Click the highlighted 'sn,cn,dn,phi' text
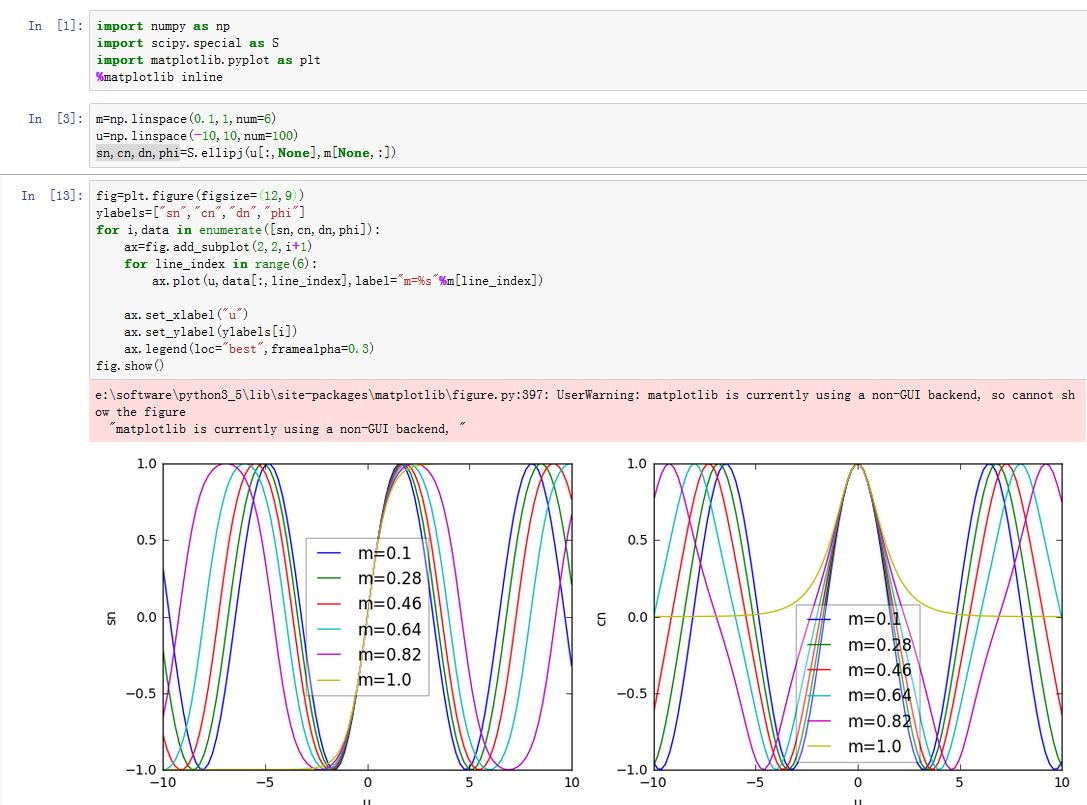Image resolution: width=1087 pixels, height=805 pixels. (x=137, y=153)
